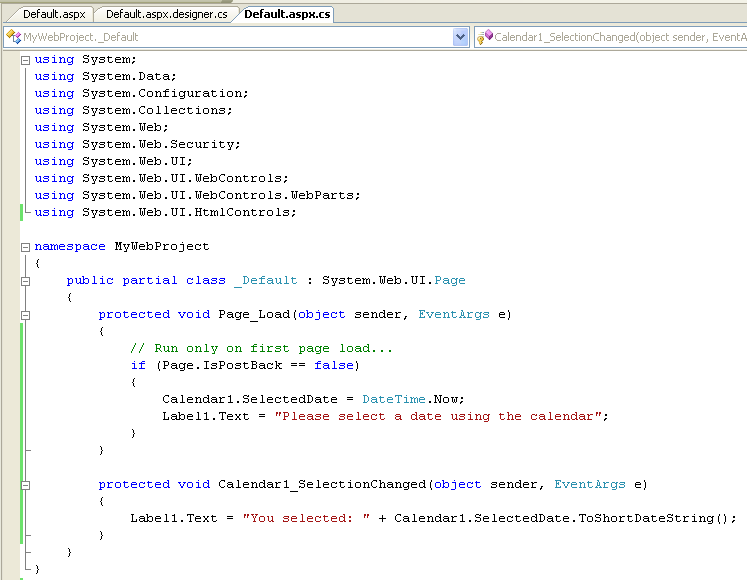This screenshot has width=747, height=580.
Task: Collapse the _Default partial class
Action: (x=25, y=281)
